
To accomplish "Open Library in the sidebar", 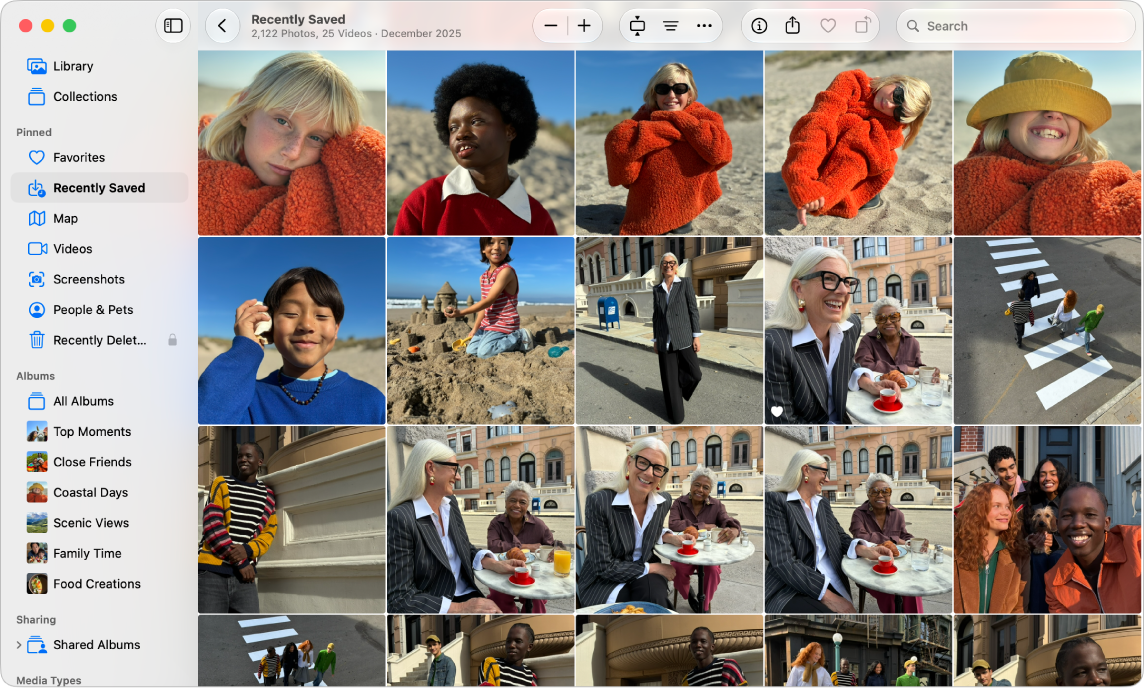I will coord(99,66).
